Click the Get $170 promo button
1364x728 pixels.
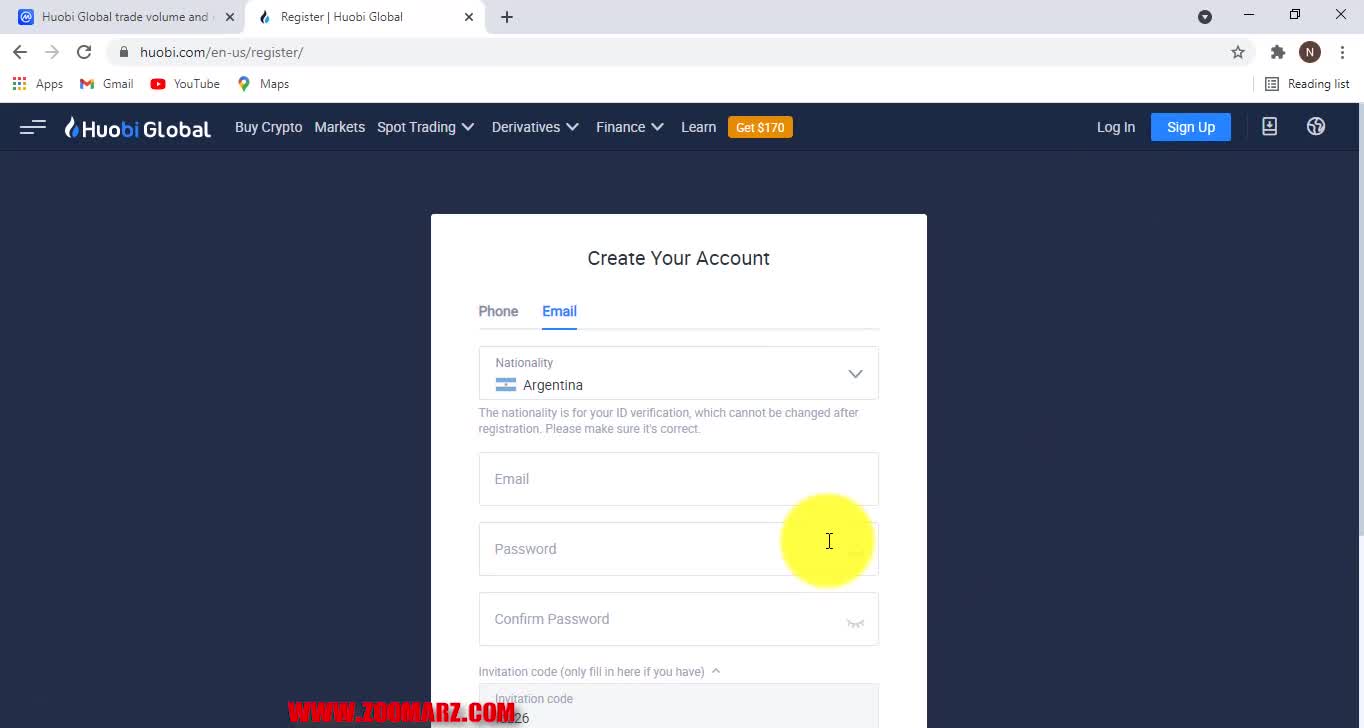tap(760, 127)
